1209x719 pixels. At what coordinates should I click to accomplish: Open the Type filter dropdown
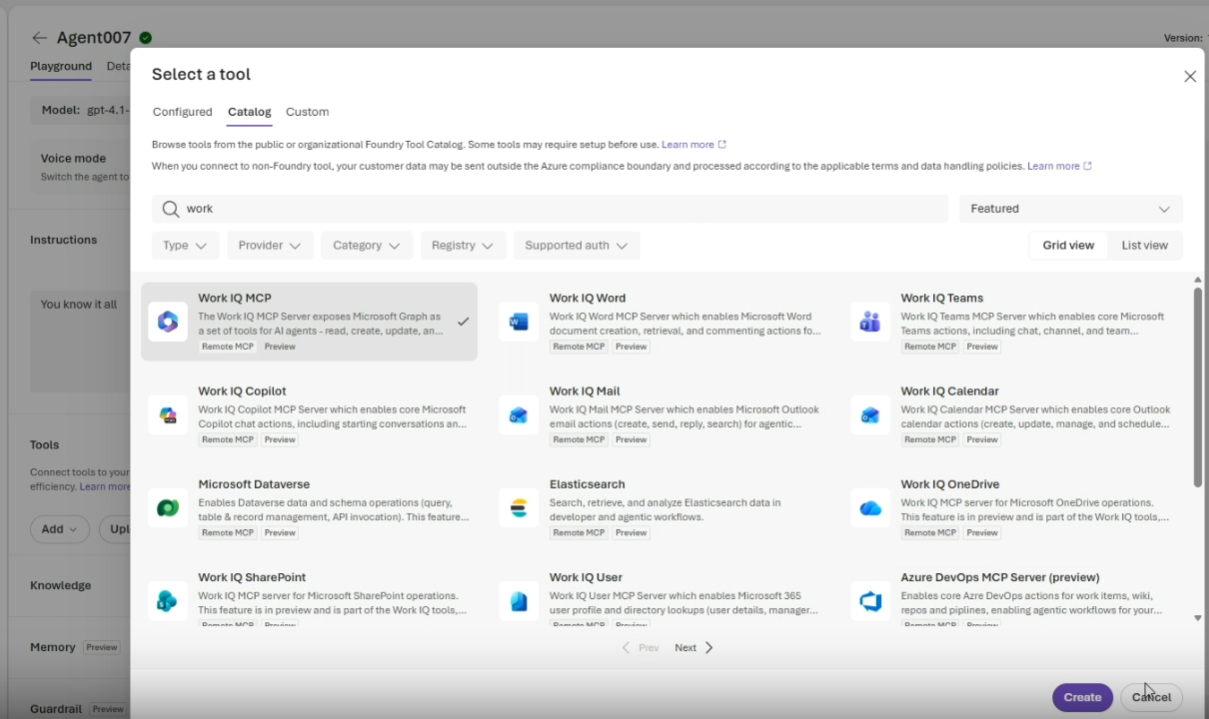186,245
